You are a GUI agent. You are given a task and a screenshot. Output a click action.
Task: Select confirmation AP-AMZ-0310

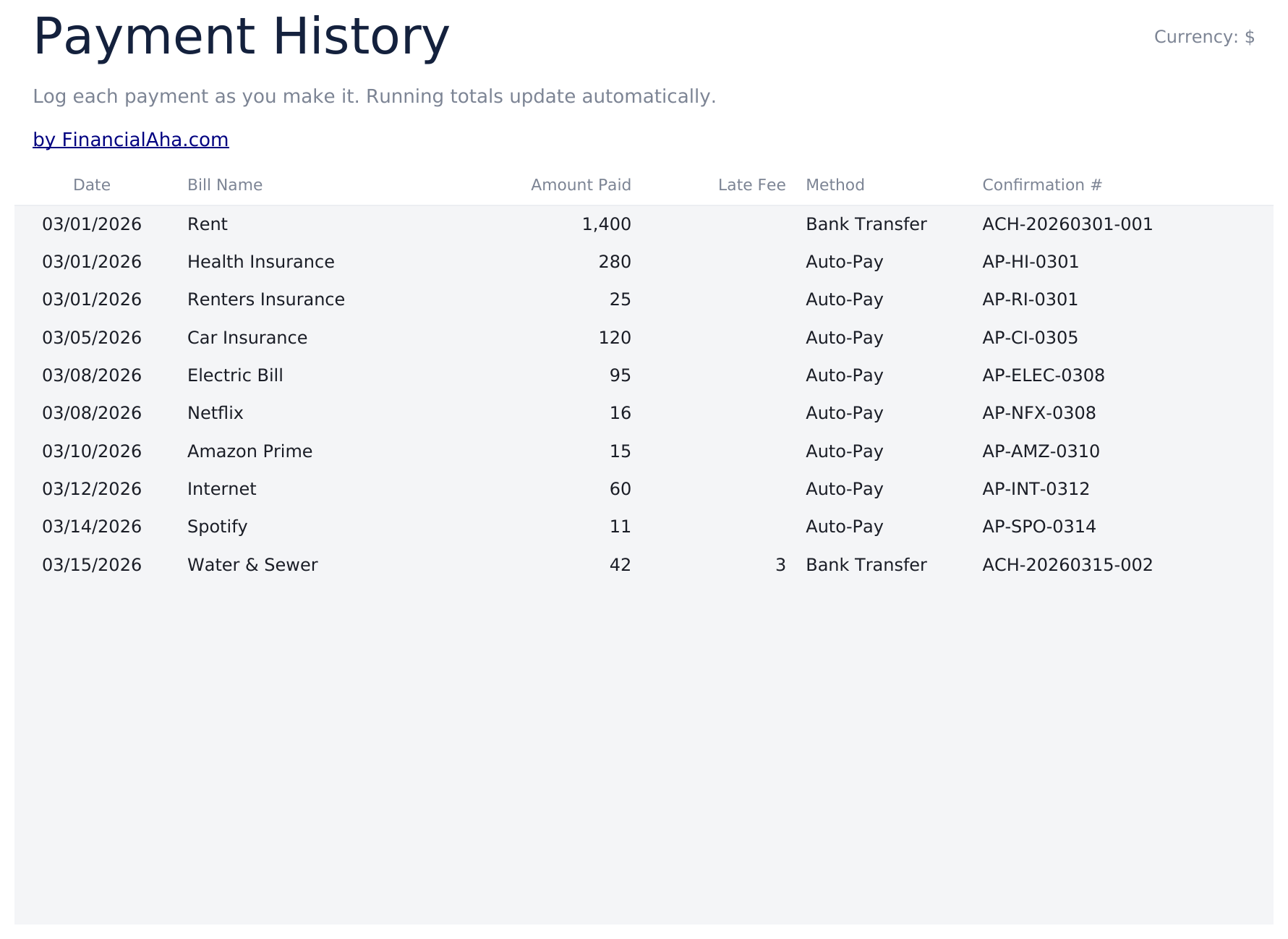pos(1041,451)
